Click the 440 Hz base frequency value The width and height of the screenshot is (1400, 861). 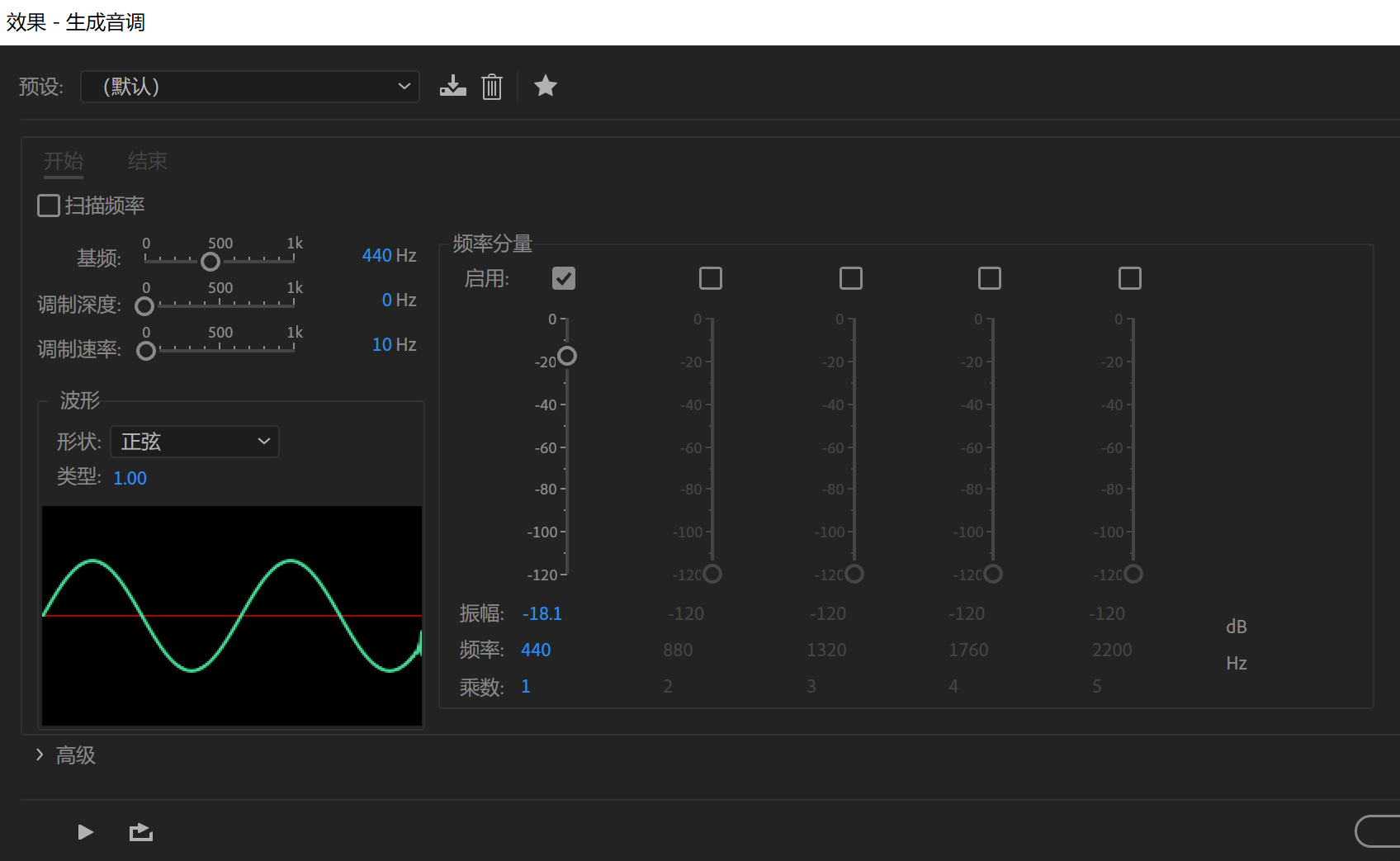coord(389,256)
